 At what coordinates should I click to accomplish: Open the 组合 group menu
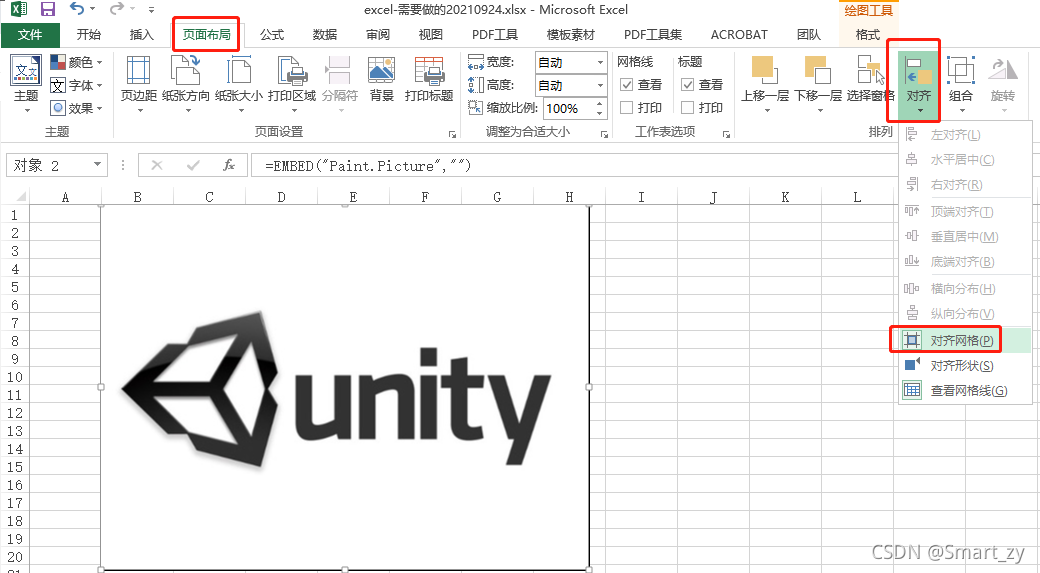pyautogui.click(x=960, y=84)
